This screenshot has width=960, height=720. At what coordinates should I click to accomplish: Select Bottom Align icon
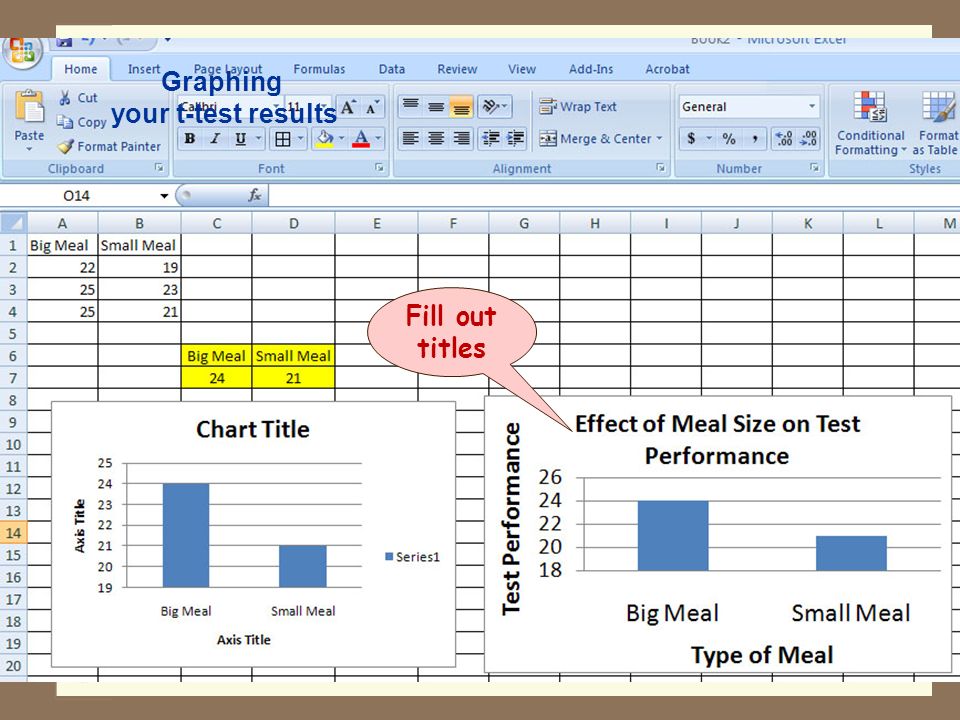point(461,107)
